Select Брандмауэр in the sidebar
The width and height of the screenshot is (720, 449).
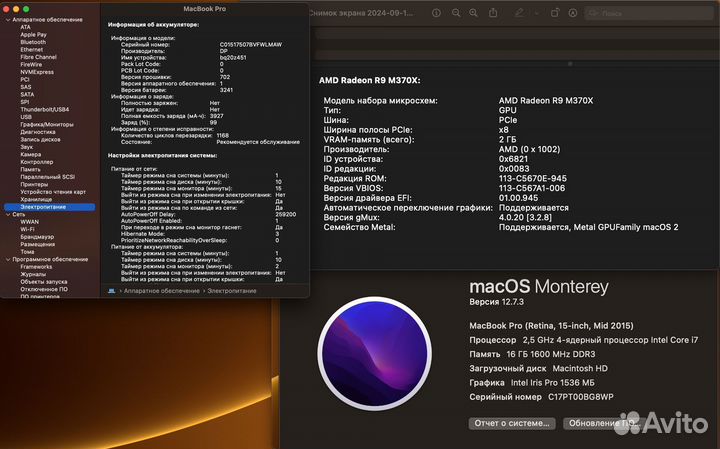pyautogui.click(x=37, y=237)
